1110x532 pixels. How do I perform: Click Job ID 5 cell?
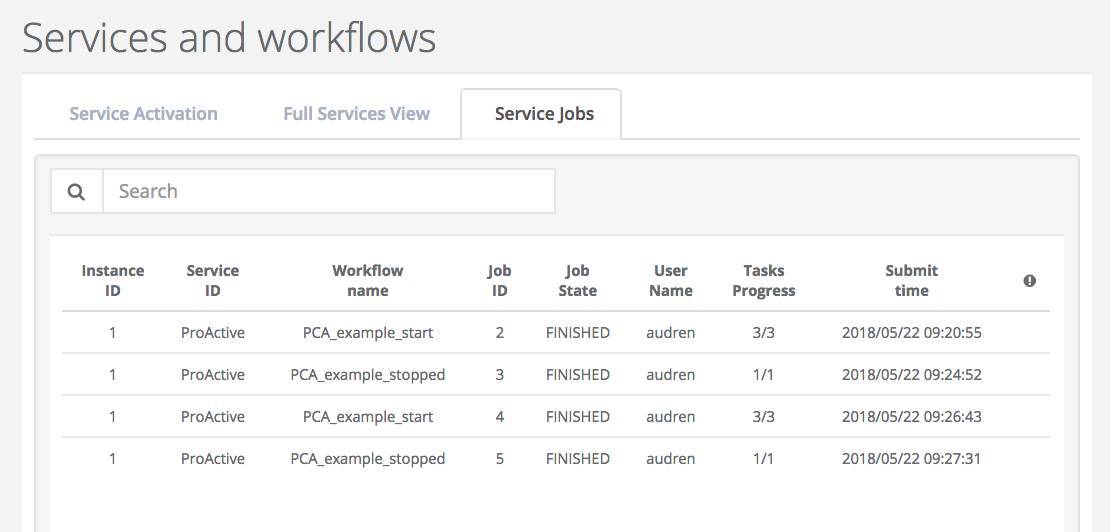500,459
